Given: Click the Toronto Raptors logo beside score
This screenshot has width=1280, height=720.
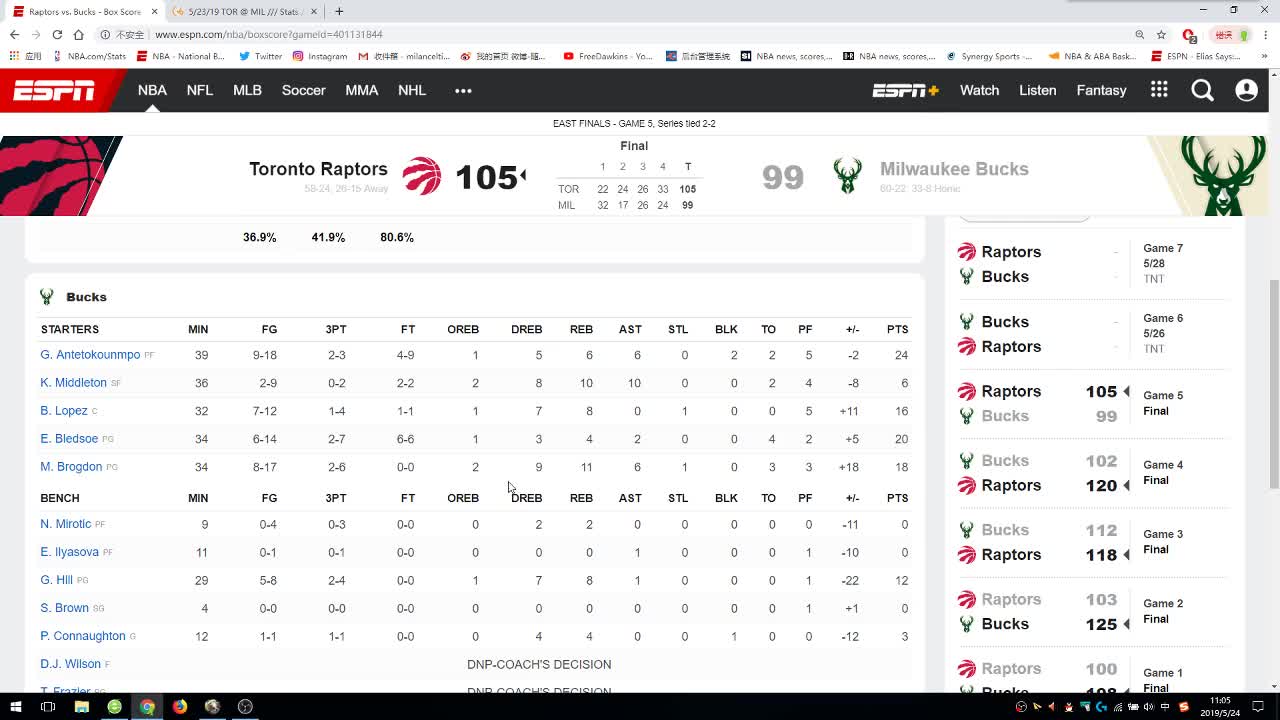Looking at the screenshot, I should (x=421, y=176).
